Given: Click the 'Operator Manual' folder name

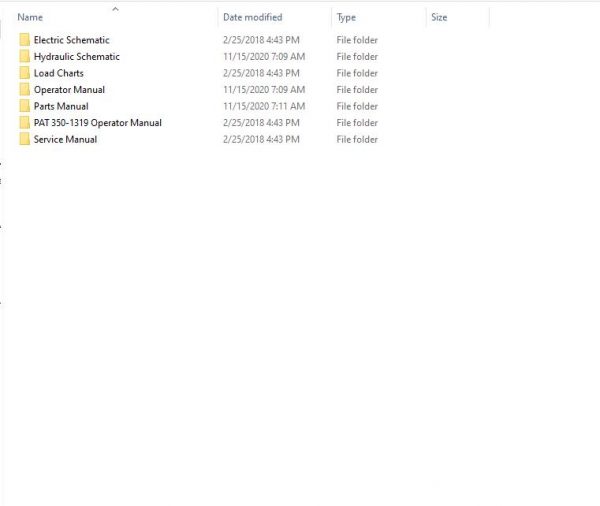Looking at the screenshot, I should pyautogui.click(x=69, y=90).
